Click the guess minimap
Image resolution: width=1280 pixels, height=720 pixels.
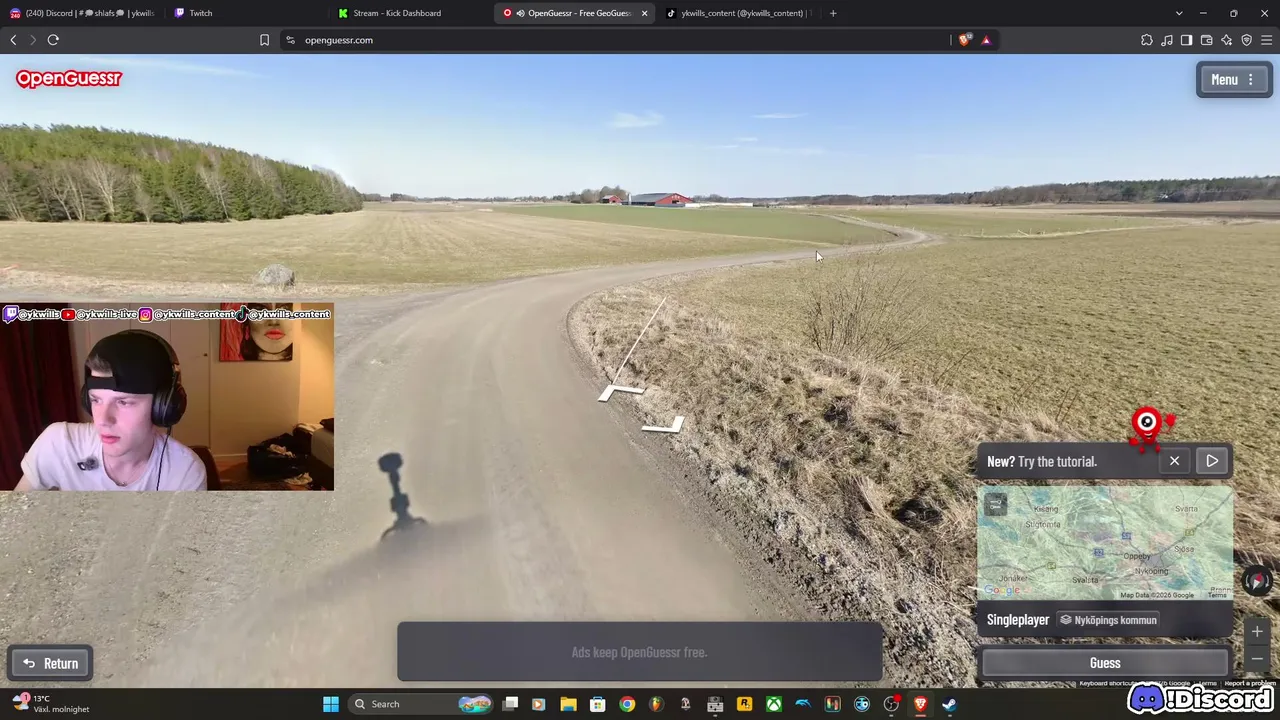pos(1105,543)
